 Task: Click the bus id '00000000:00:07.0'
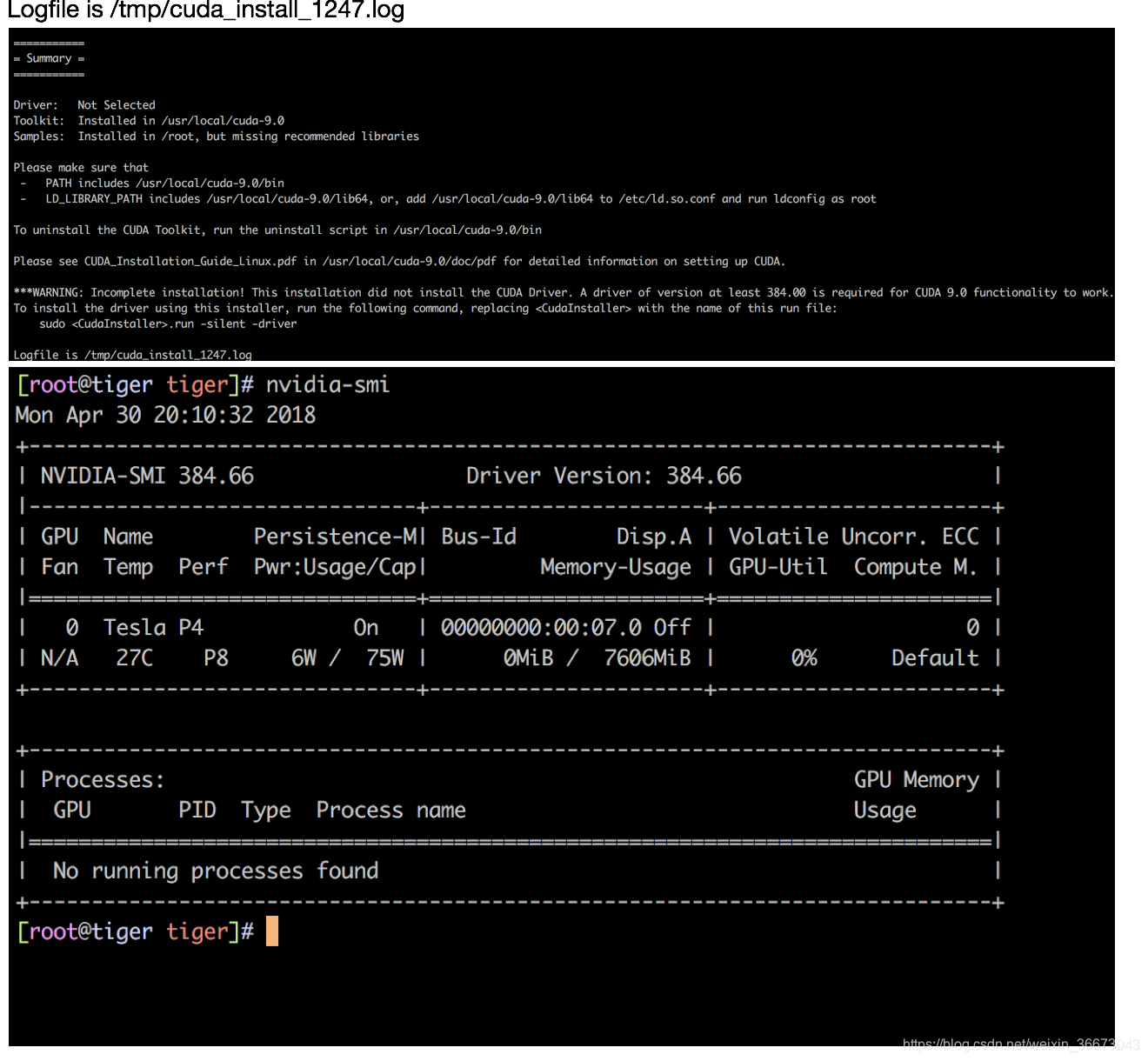(541, 628)
